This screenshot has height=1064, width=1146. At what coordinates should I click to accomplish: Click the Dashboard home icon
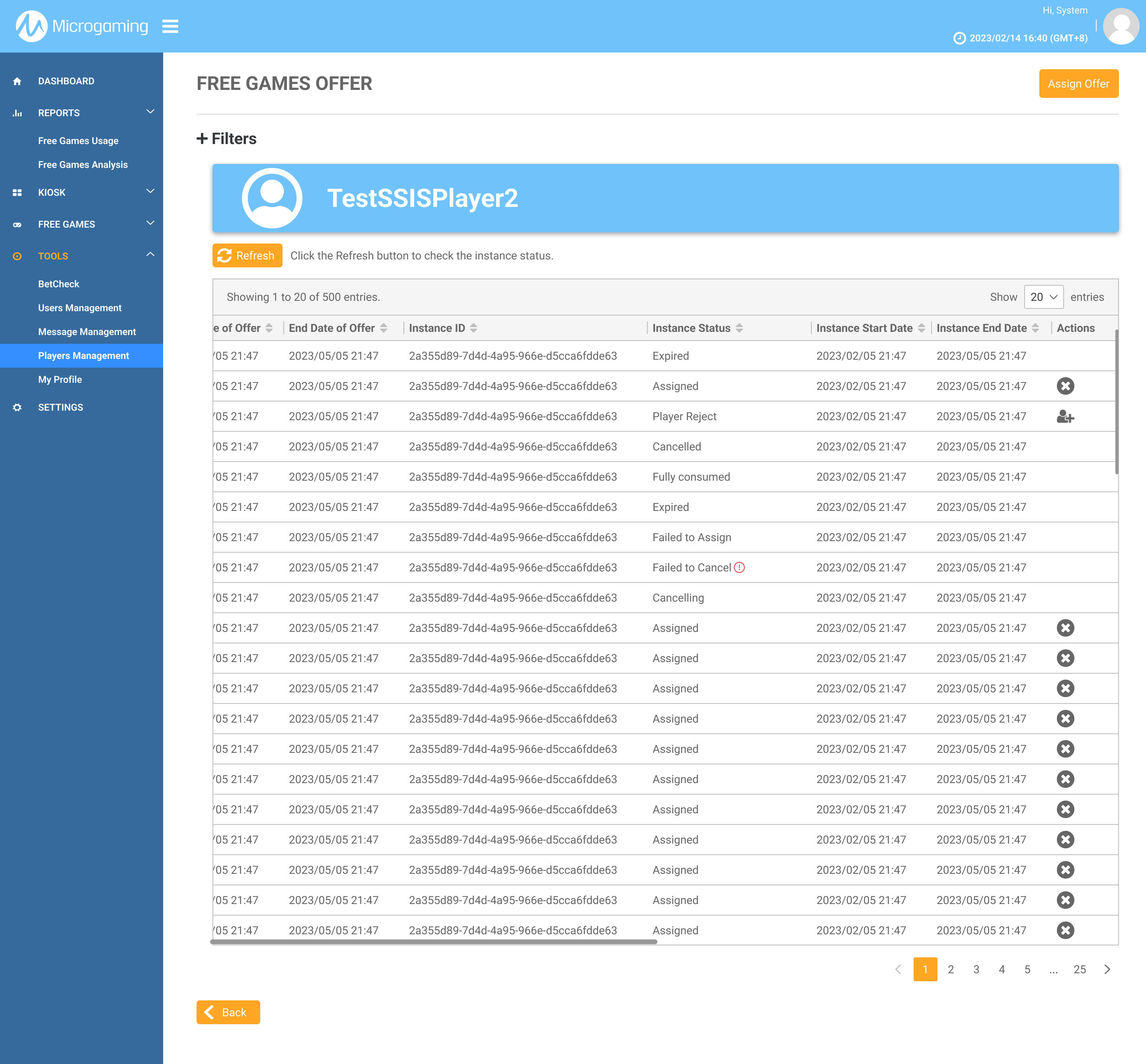[x=17, y=81]
